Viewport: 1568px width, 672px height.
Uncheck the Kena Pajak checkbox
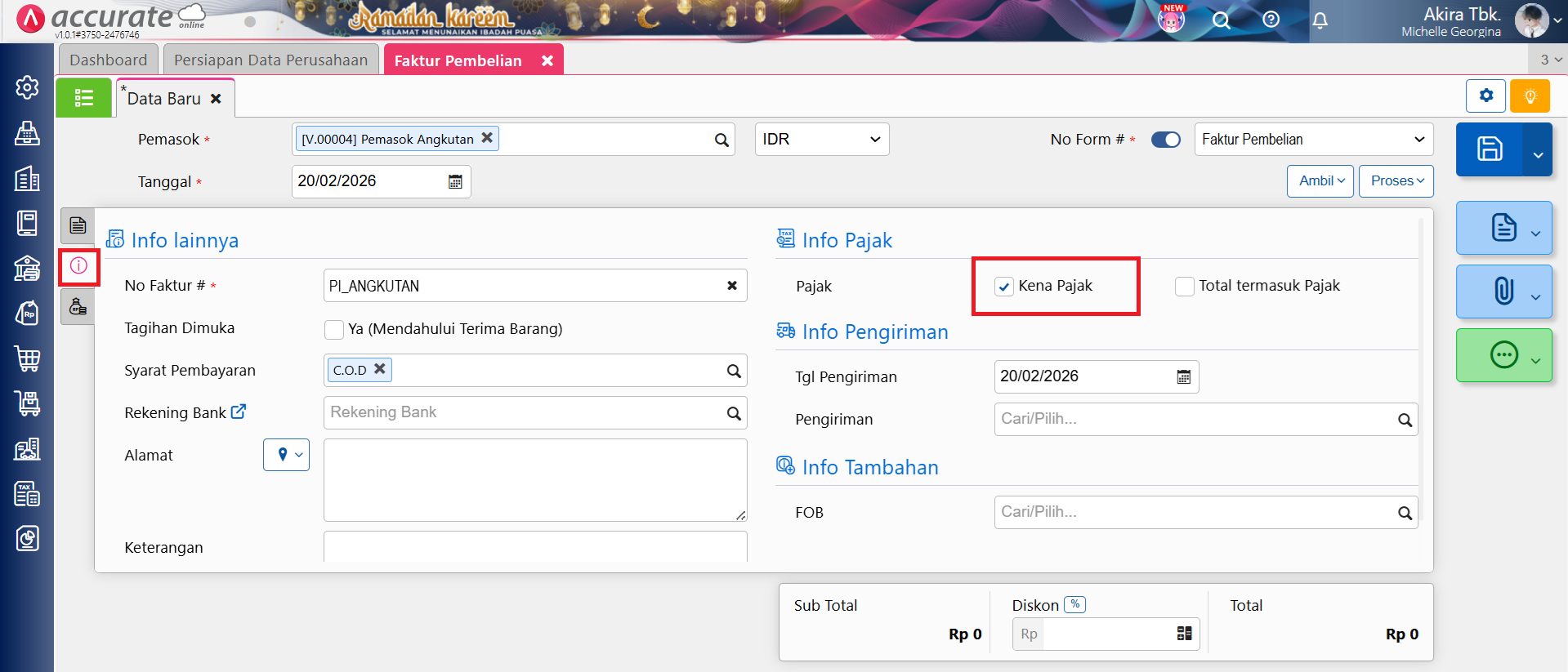[x=1003, y=287]
